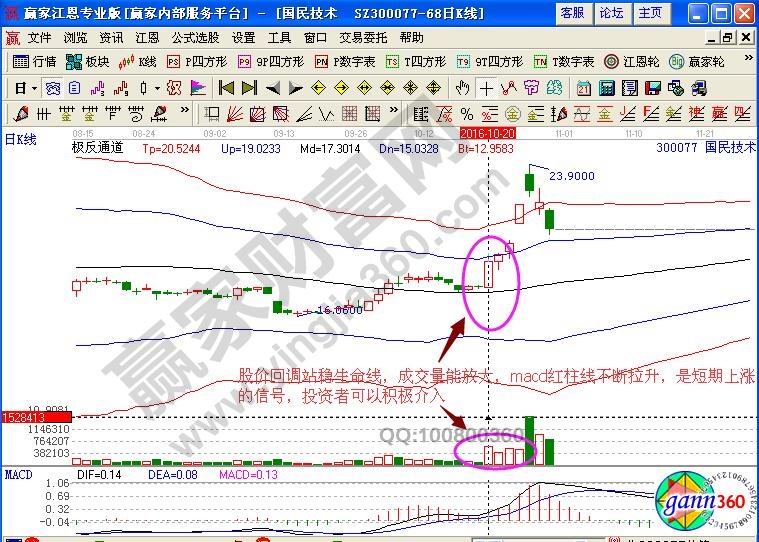The width and height of the screenshot is (759, 542).
Task: Click the floppy disk save icon
Action: tap(653, 88)
